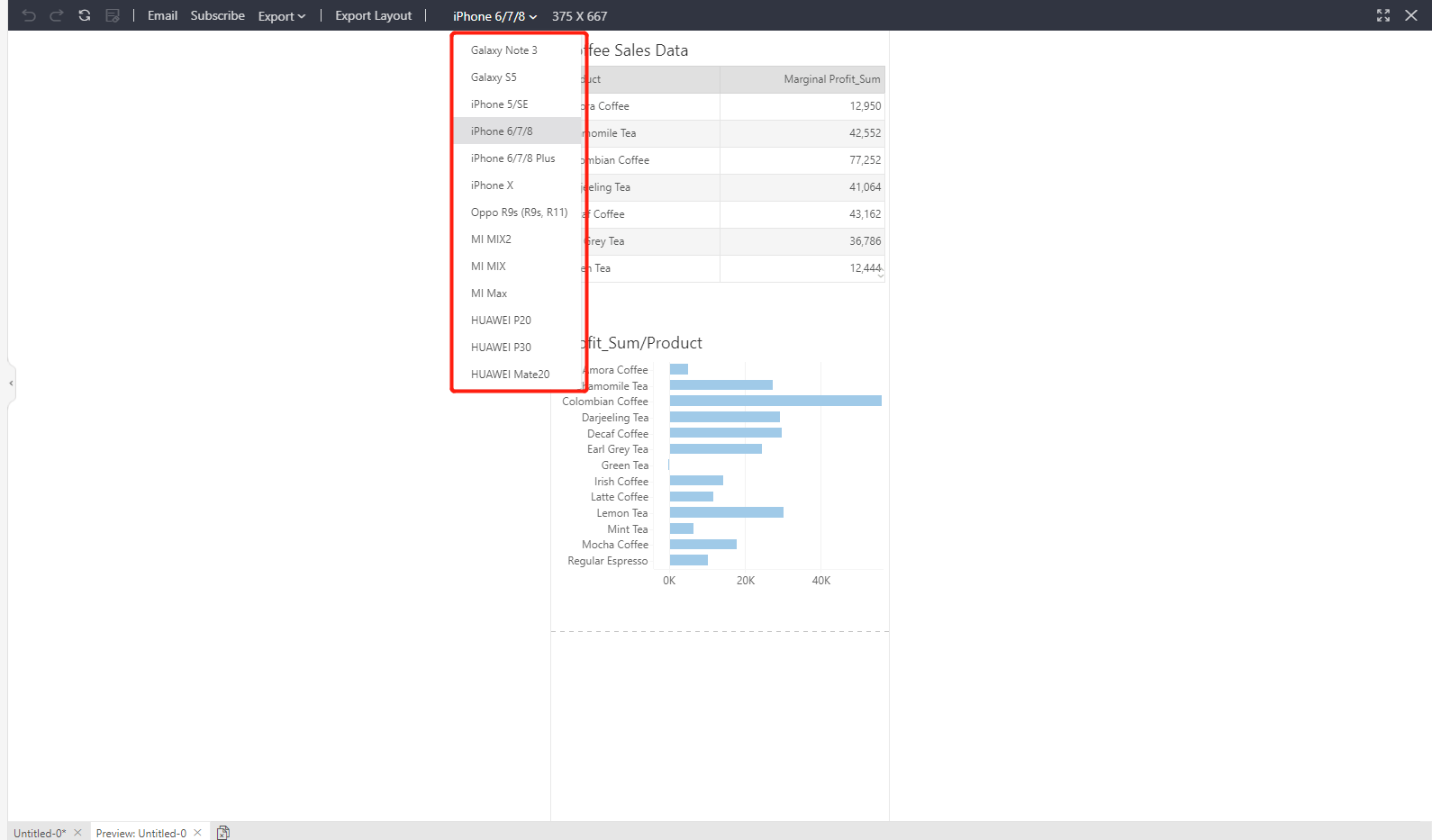Click the Decaf Coffee bar in the chart
Screen dimensions: 1432x840
726,433
